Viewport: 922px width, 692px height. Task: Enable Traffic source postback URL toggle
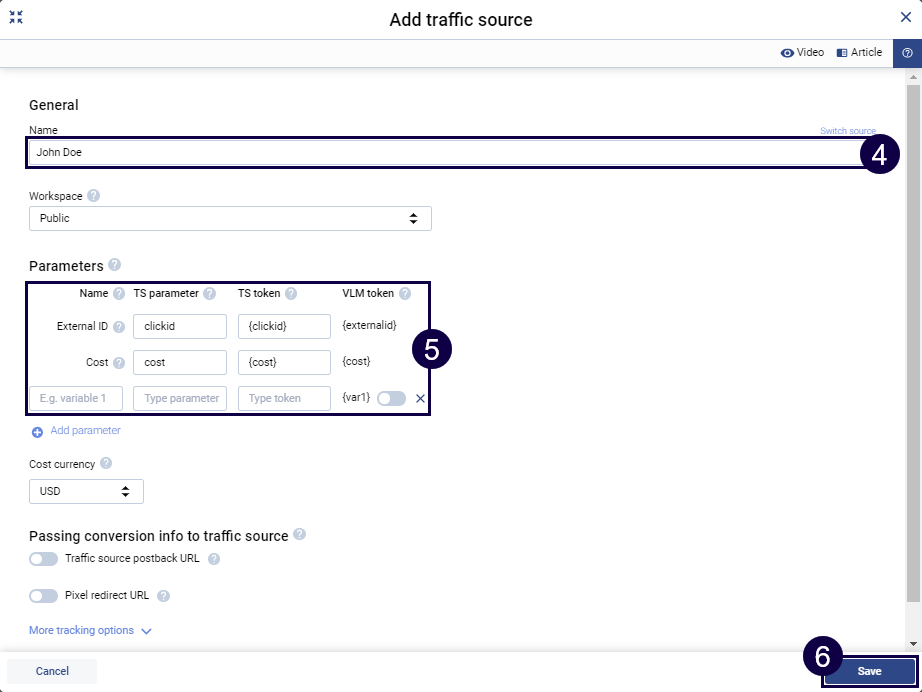coord(43,559)
